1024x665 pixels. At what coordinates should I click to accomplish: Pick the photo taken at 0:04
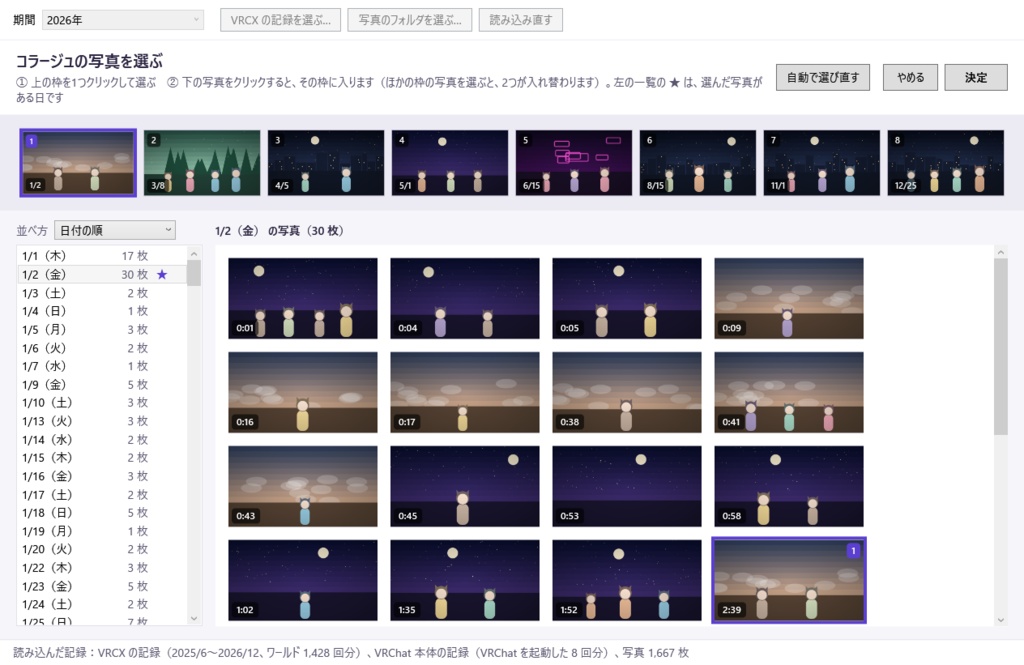point(465,299)
